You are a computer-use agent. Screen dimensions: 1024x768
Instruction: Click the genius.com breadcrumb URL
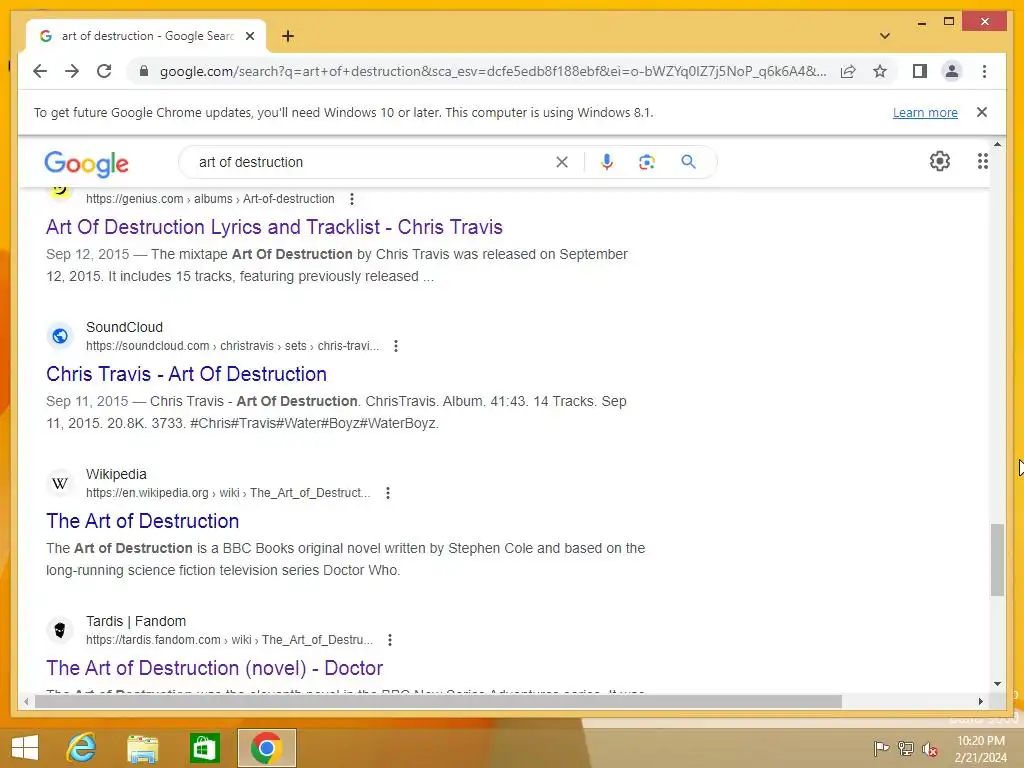coord(210,199)
